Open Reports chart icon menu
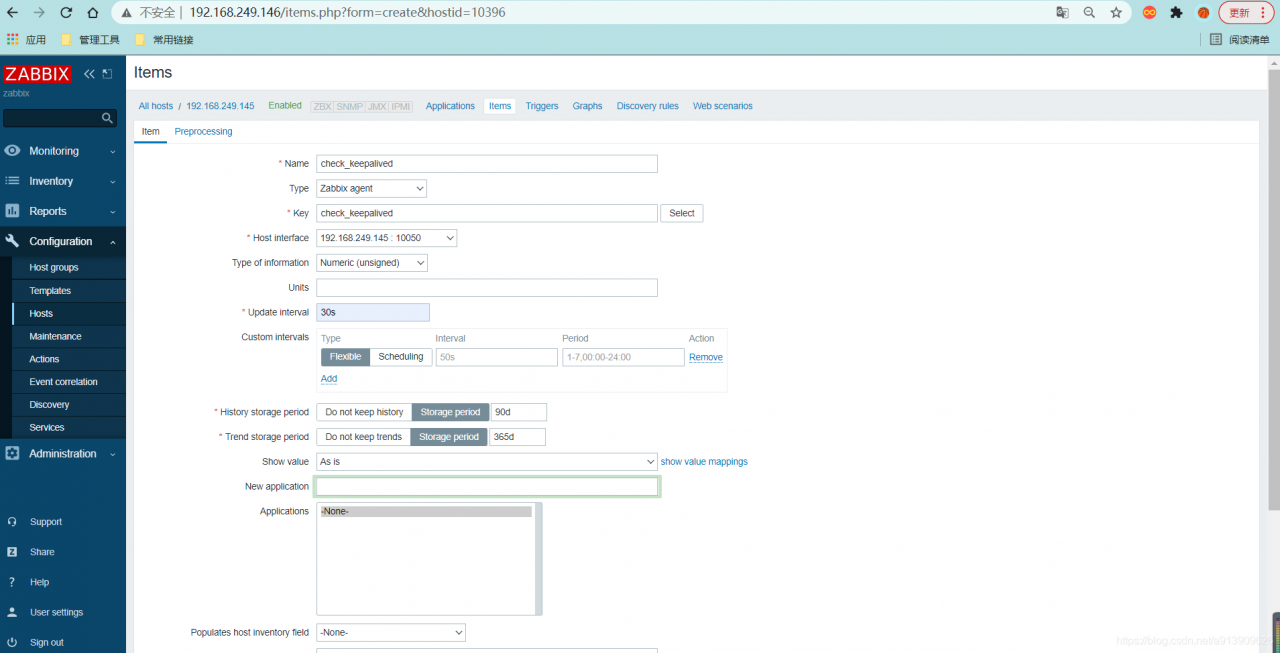 12,211
